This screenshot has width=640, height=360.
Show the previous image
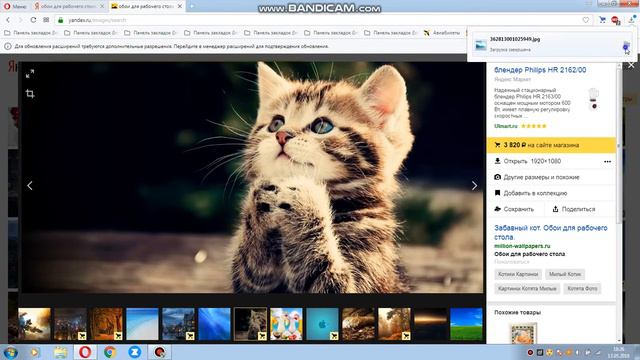[x=30, y=186]
